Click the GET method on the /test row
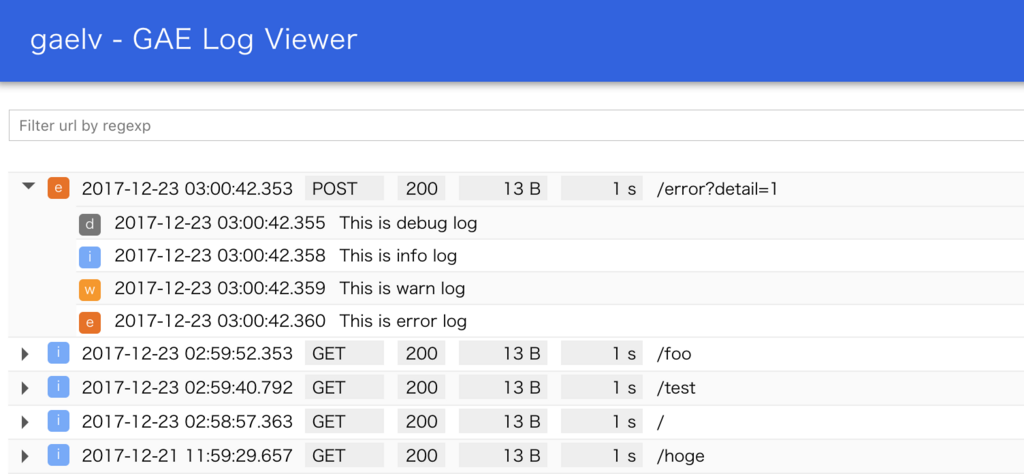Image resolution: width=1024 pixels, height=474 pixels. (344, 388)
